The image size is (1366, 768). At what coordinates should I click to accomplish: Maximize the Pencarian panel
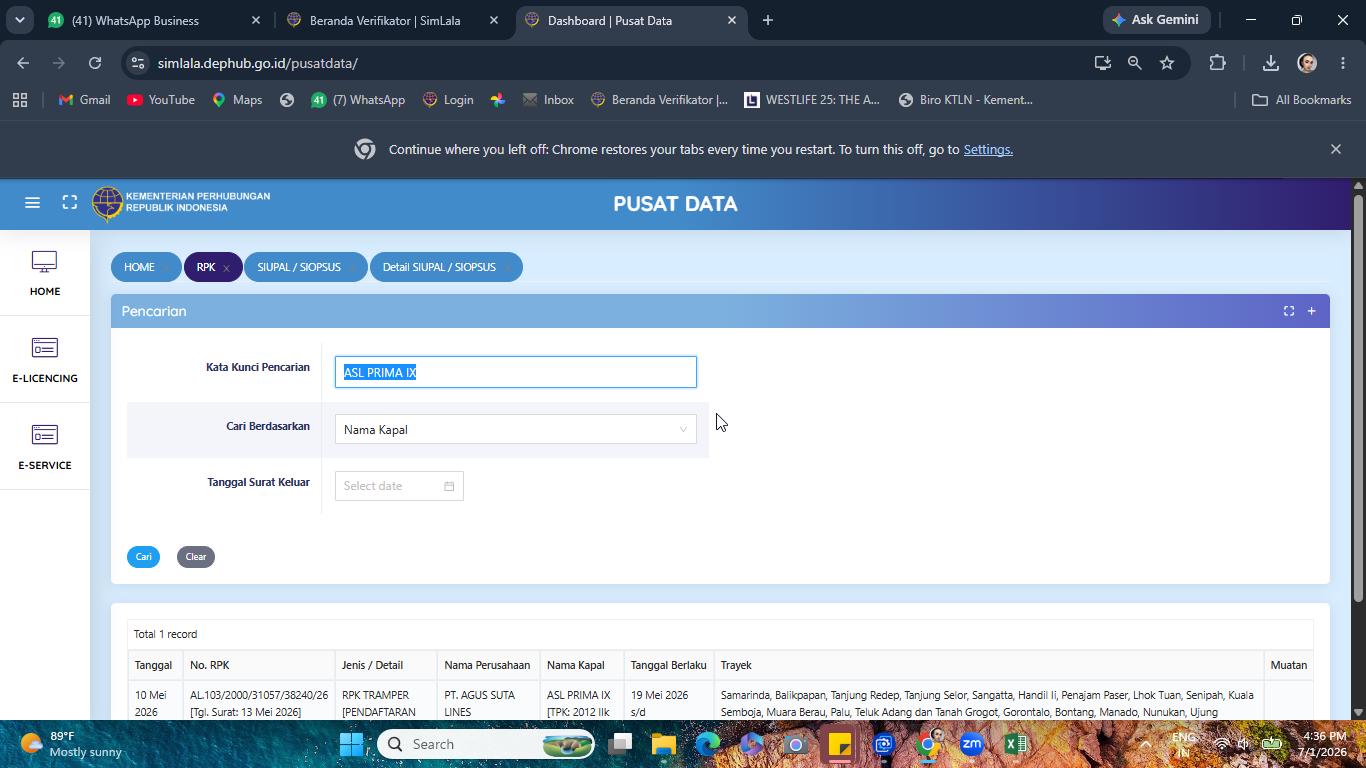pos(1289,311)
